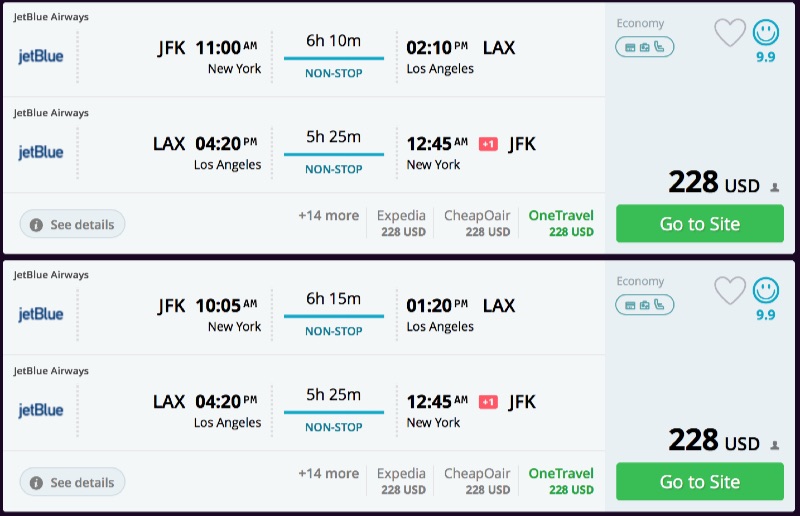Click Economy amenities icons on second result
Screen dimensions: 800x516
(x=644, y=305)
